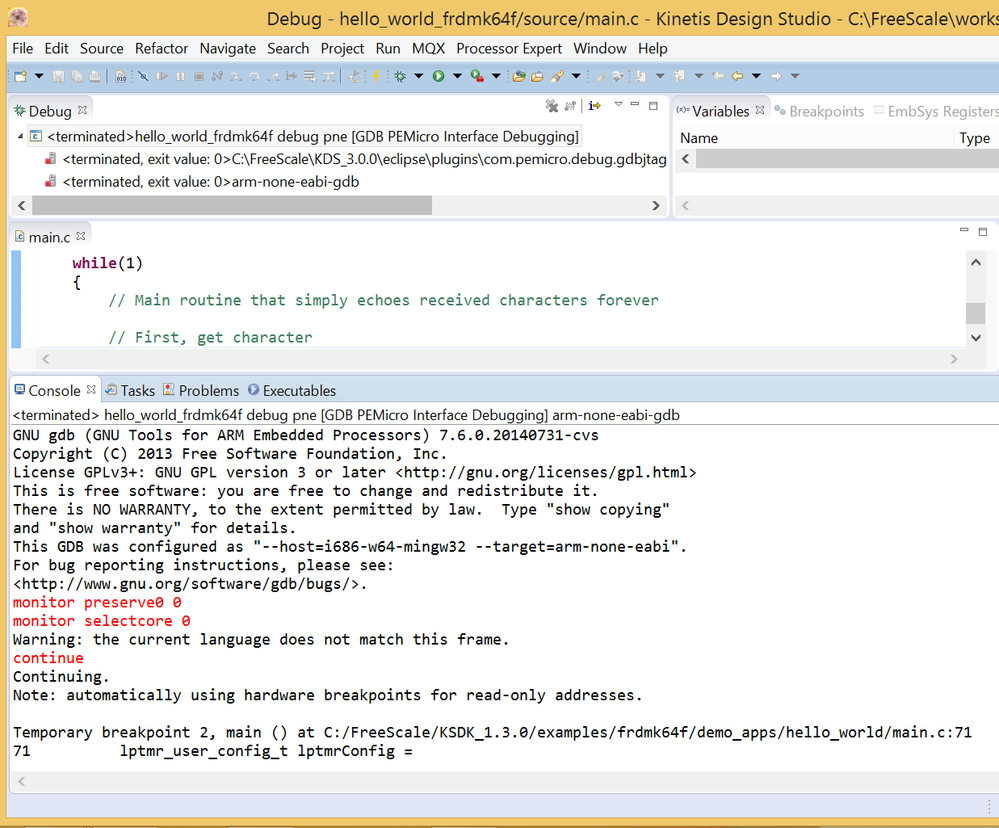Click the Disconnect toolbar icon
999x828 pixels.
click(217, 76)
